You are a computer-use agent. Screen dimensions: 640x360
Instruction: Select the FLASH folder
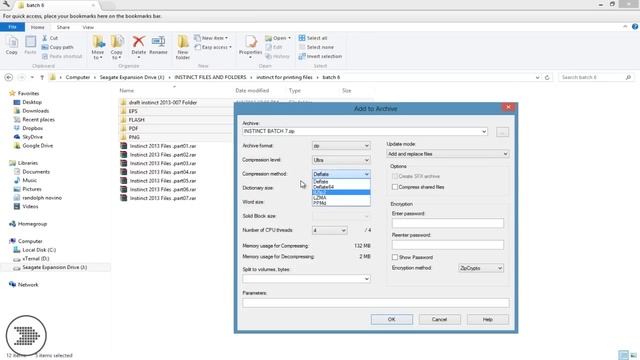point(136,120)
